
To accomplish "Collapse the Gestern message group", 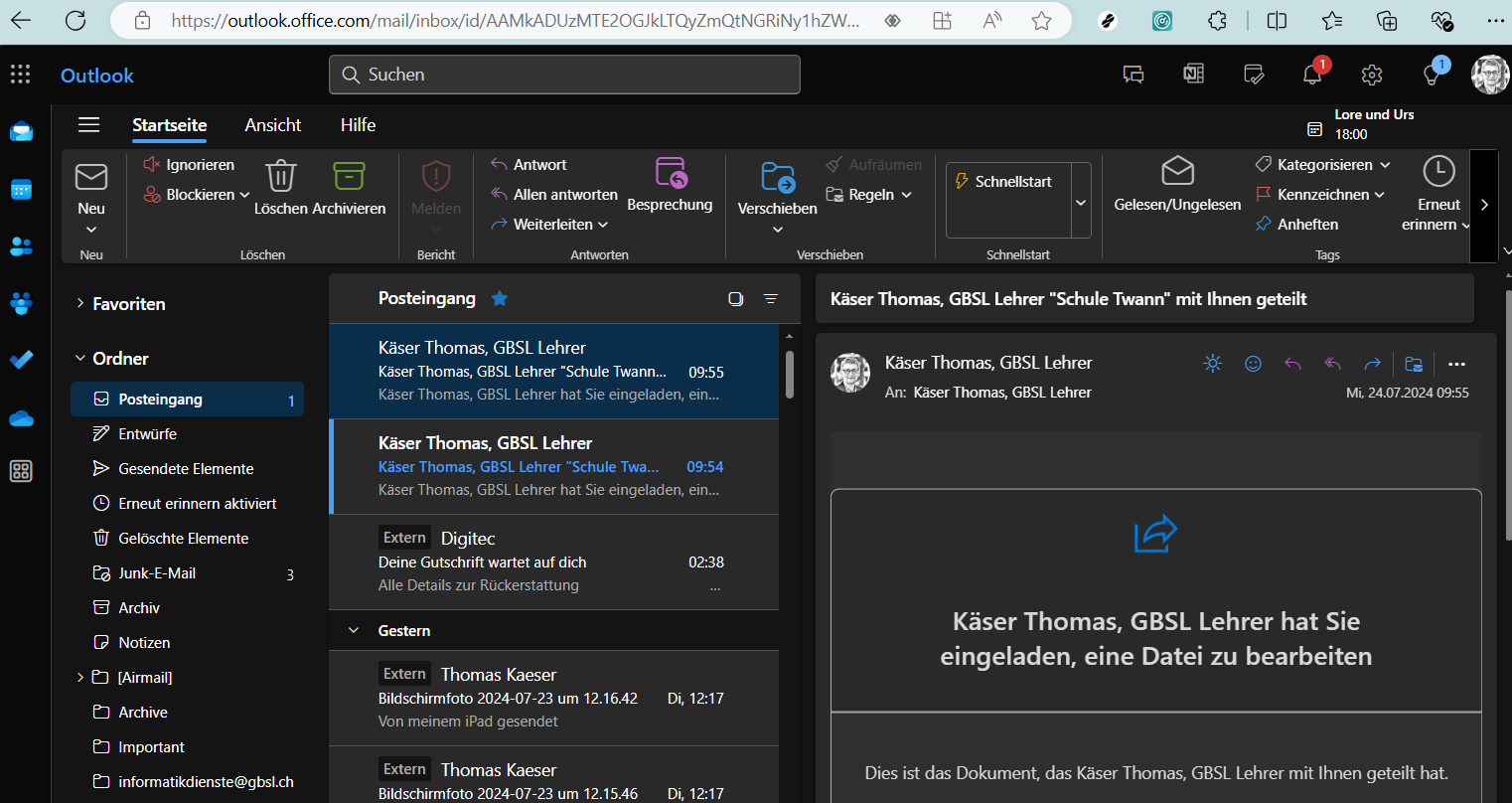I will pyautogui.click(x=354, y=631).
